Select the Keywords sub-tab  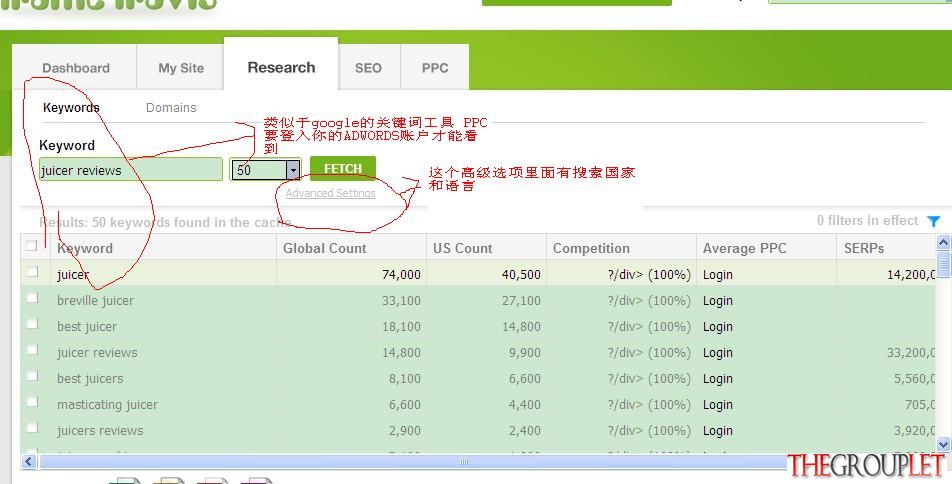click(x=71, y=107)
